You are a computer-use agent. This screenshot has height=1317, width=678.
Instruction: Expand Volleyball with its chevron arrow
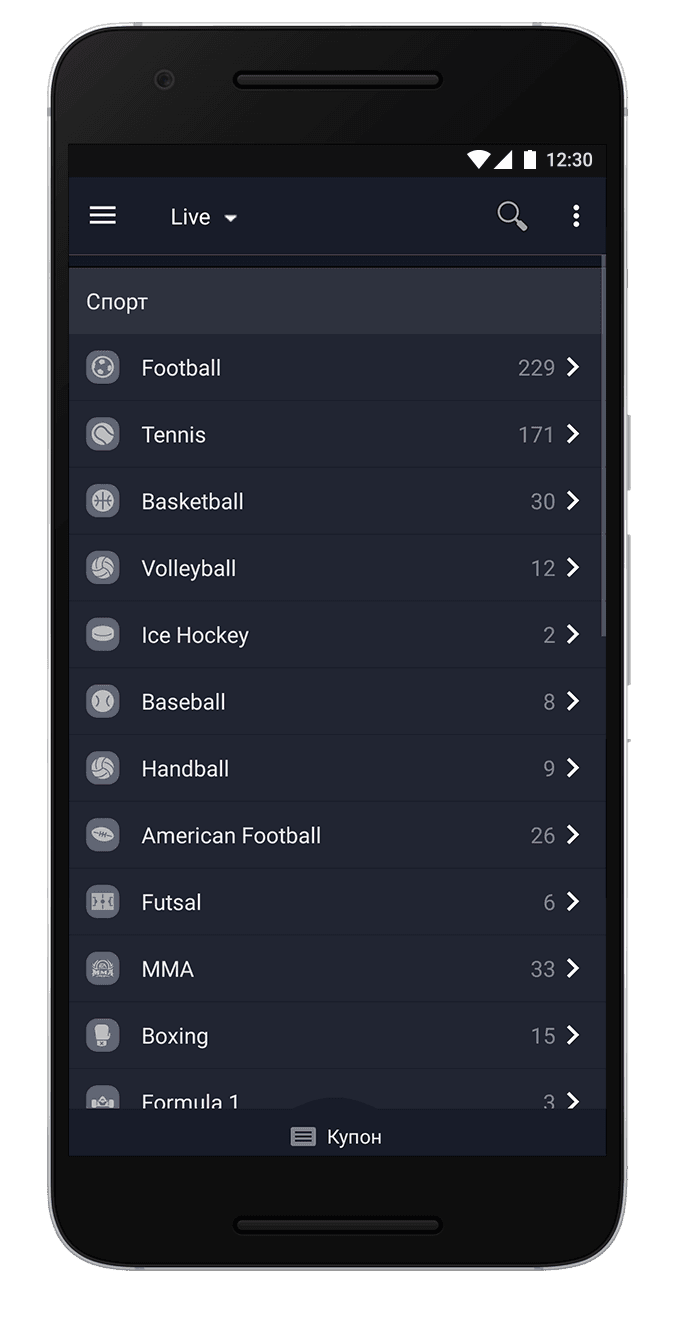point(573,568)
